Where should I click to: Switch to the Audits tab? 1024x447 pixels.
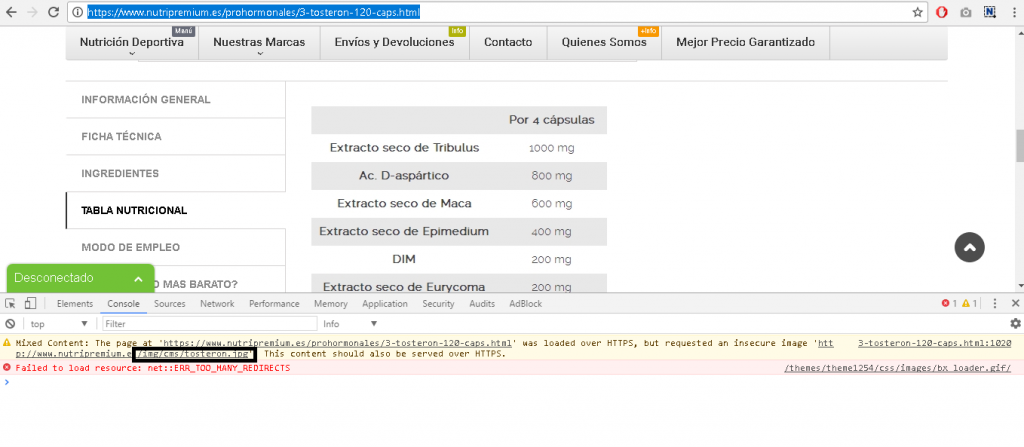[482, 303]
